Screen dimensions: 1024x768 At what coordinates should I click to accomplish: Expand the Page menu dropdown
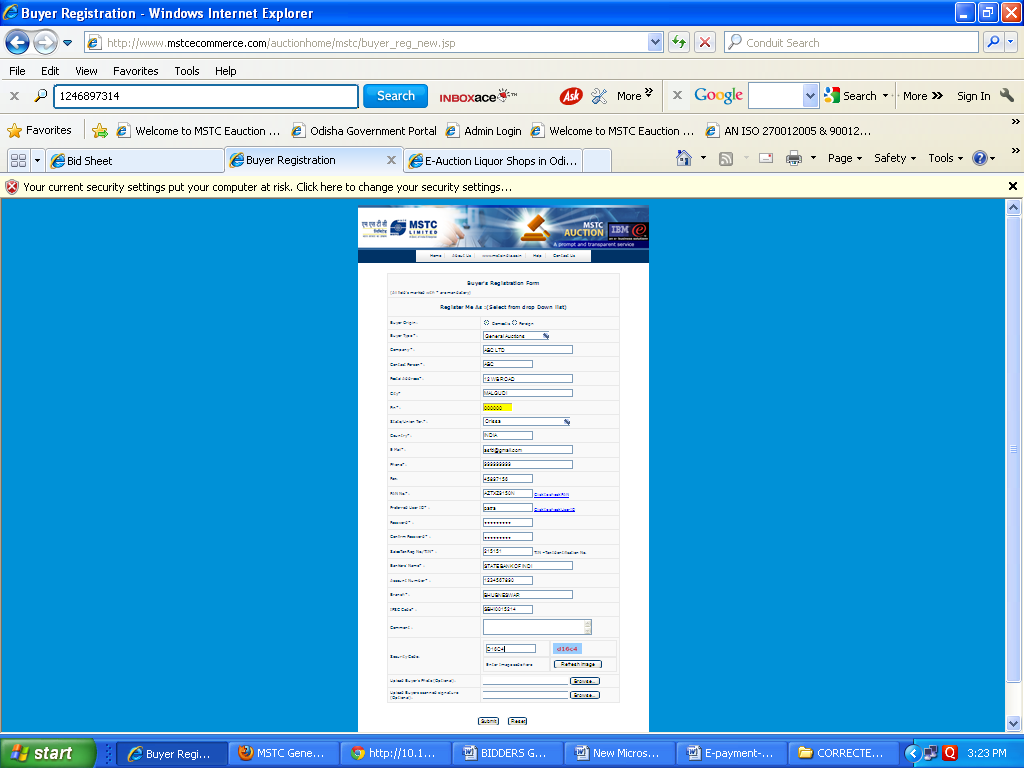coord(844,158)
